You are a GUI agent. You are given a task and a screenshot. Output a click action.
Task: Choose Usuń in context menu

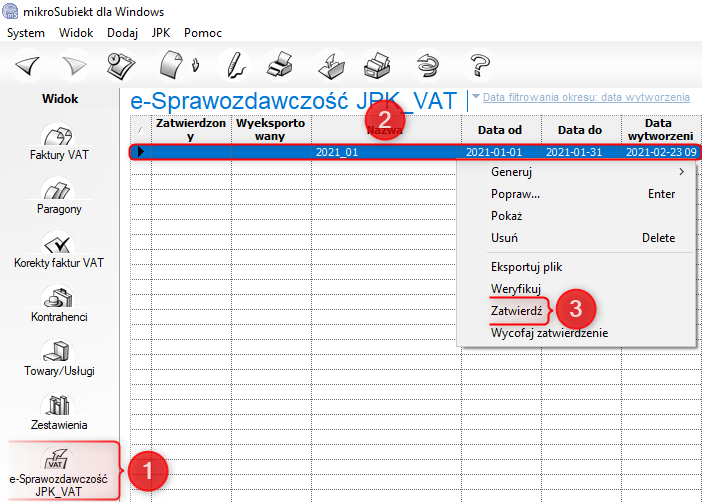coord(576,238)
